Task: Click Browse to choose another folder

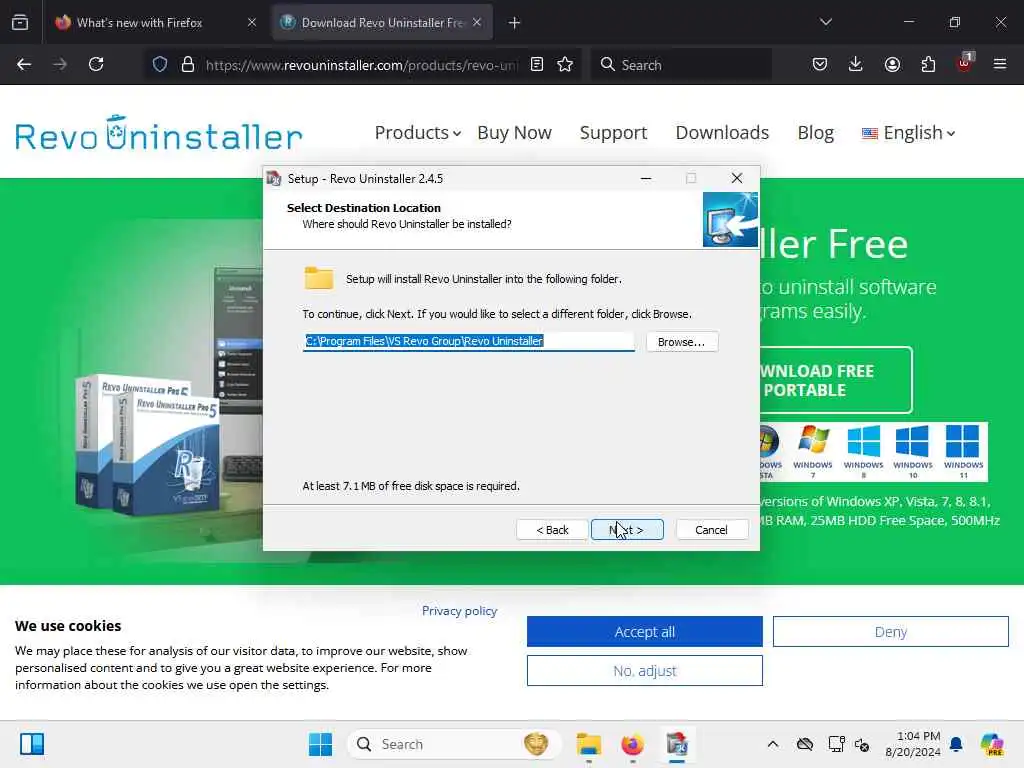Action: pyautogui.click(x=682, y=342)
